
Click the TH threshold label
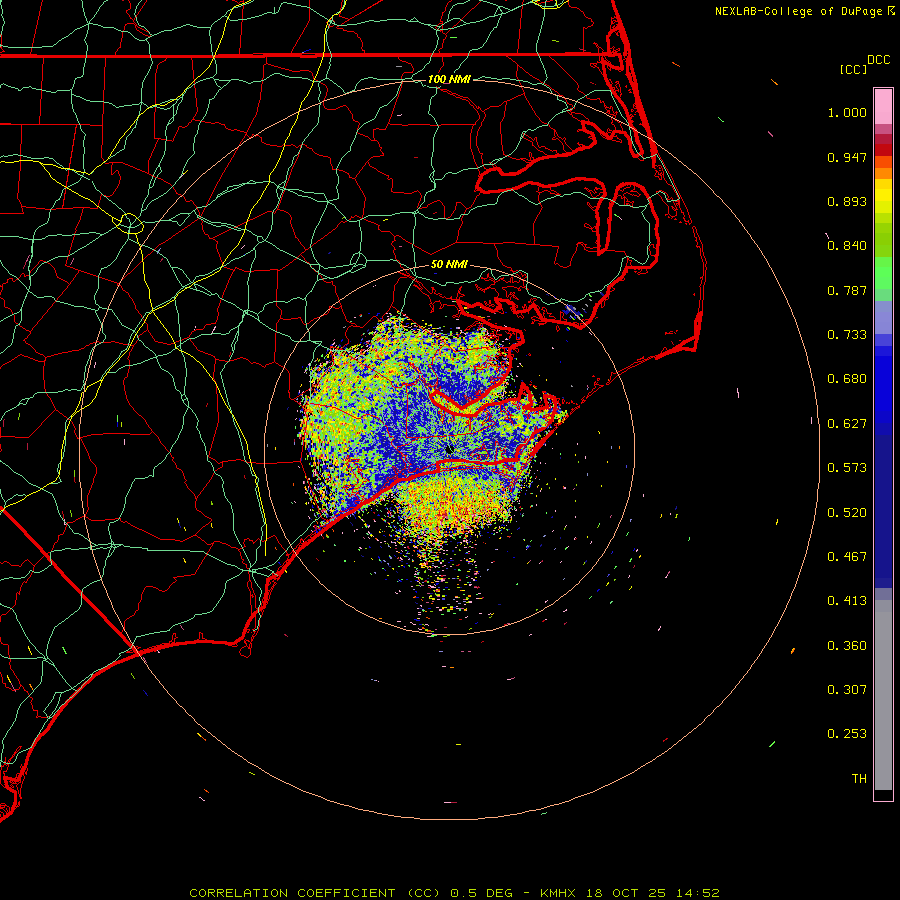(859, 779)
